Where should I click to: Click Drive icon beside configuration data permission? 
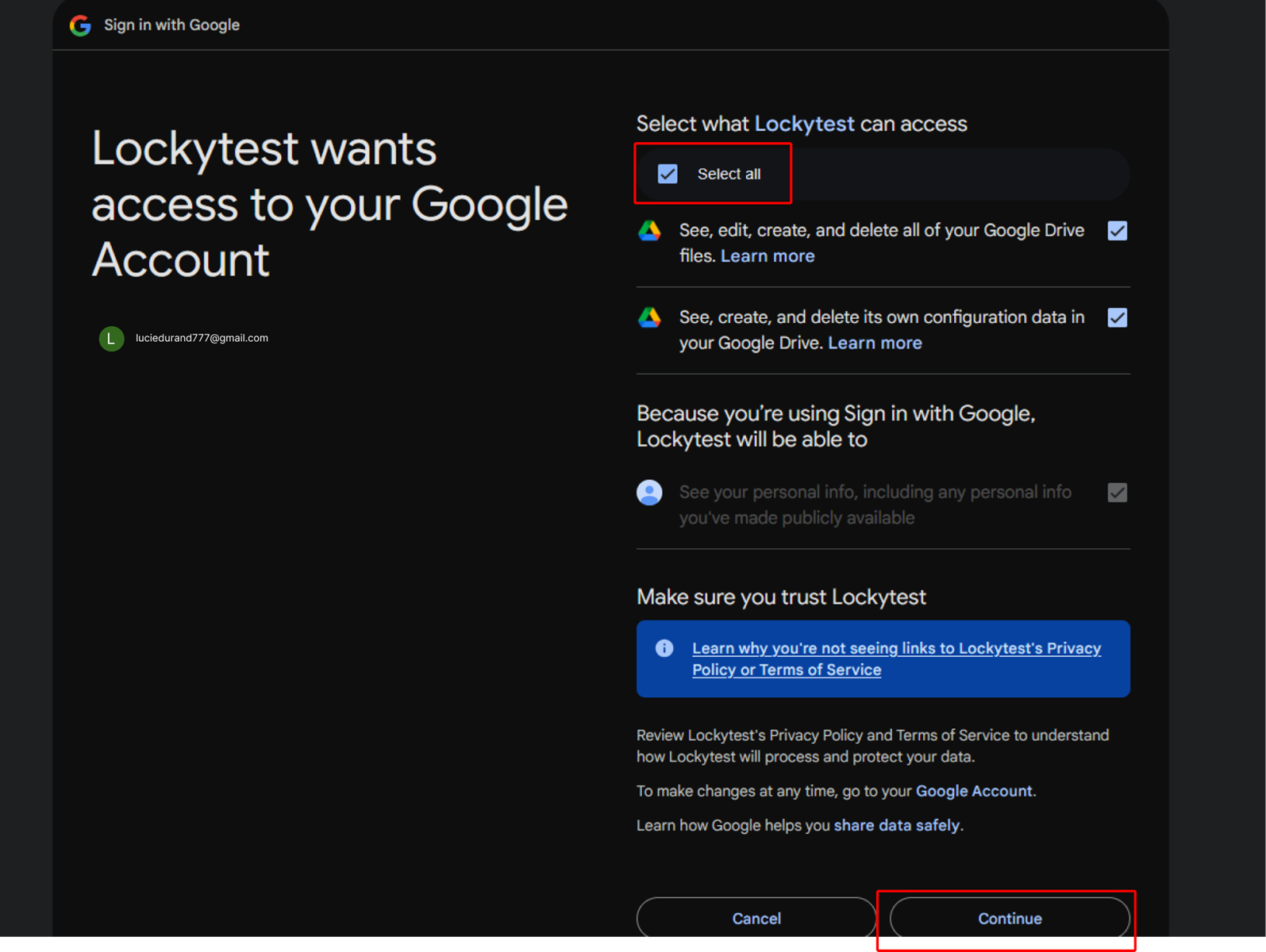(x=649, y=318)
